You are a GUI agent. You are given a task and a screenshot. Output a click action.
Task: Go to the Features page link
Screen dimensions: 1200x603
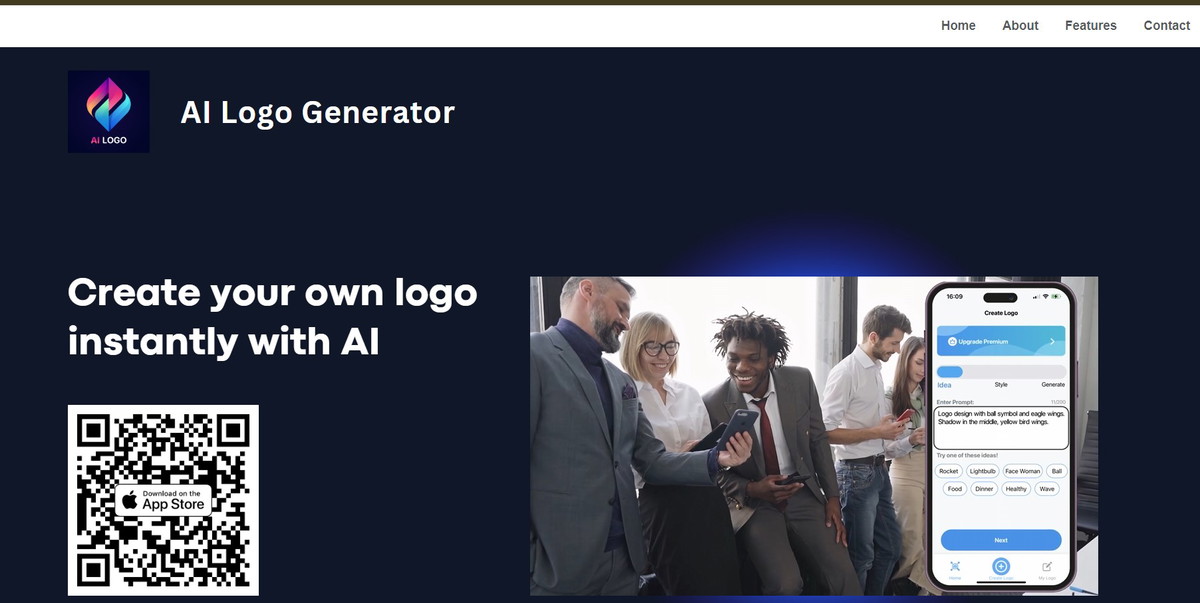(1090, 25)
